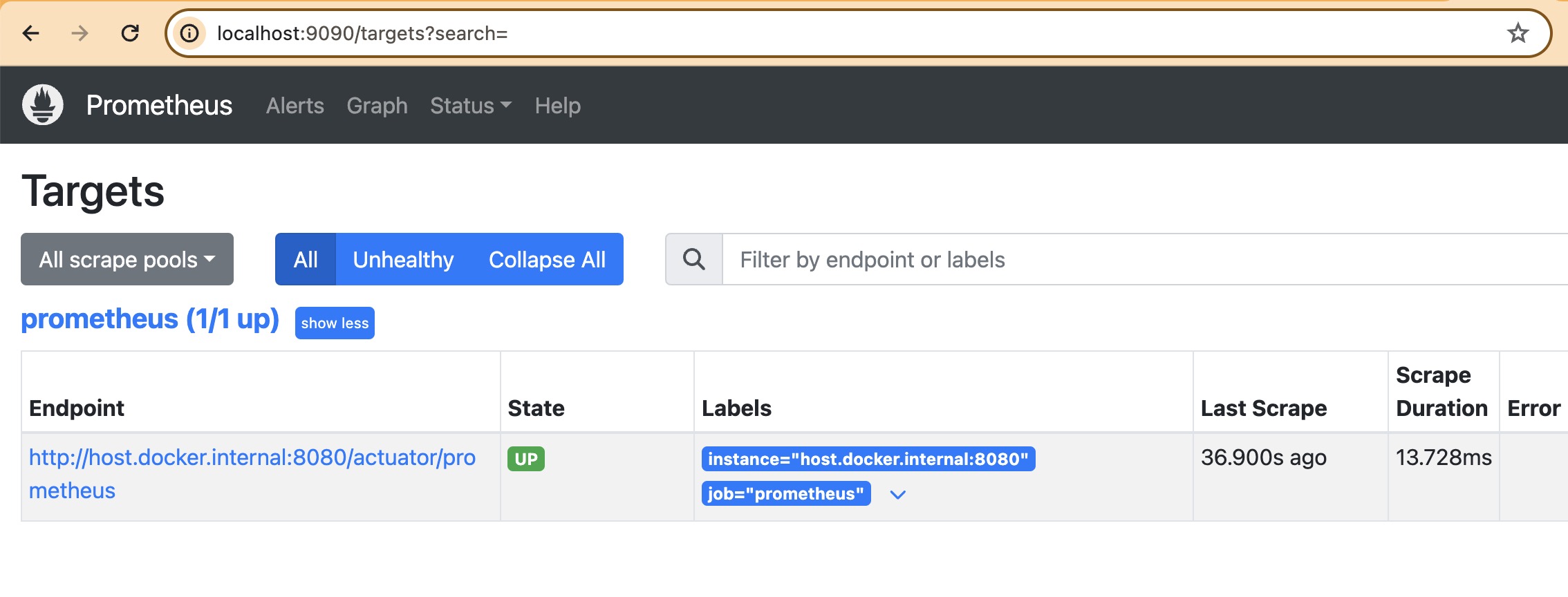Go to the Graph page
Screen dimensions: 1568x597
click(377, 106)
